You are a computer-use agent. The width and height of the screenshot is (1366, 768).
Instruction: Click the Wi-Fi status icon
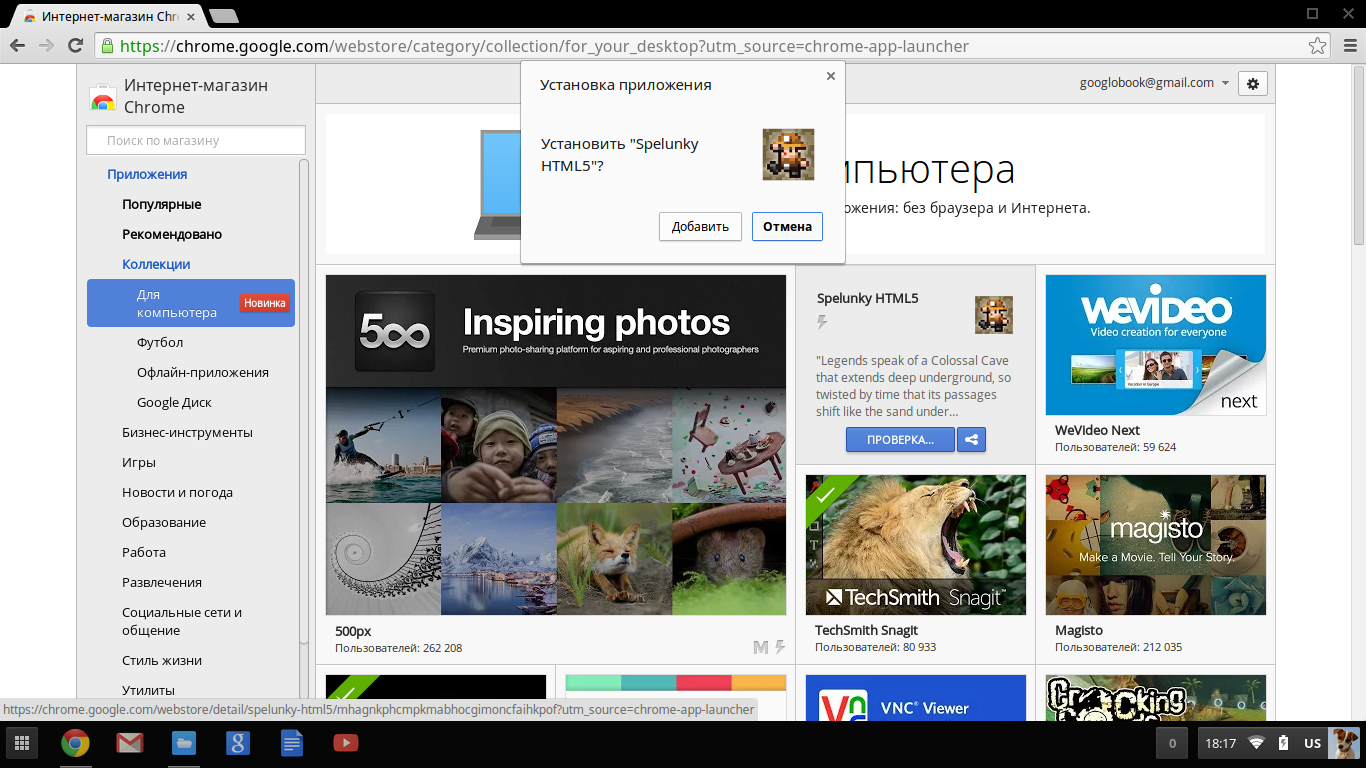pyautogui.click(x=1257, y=743)
